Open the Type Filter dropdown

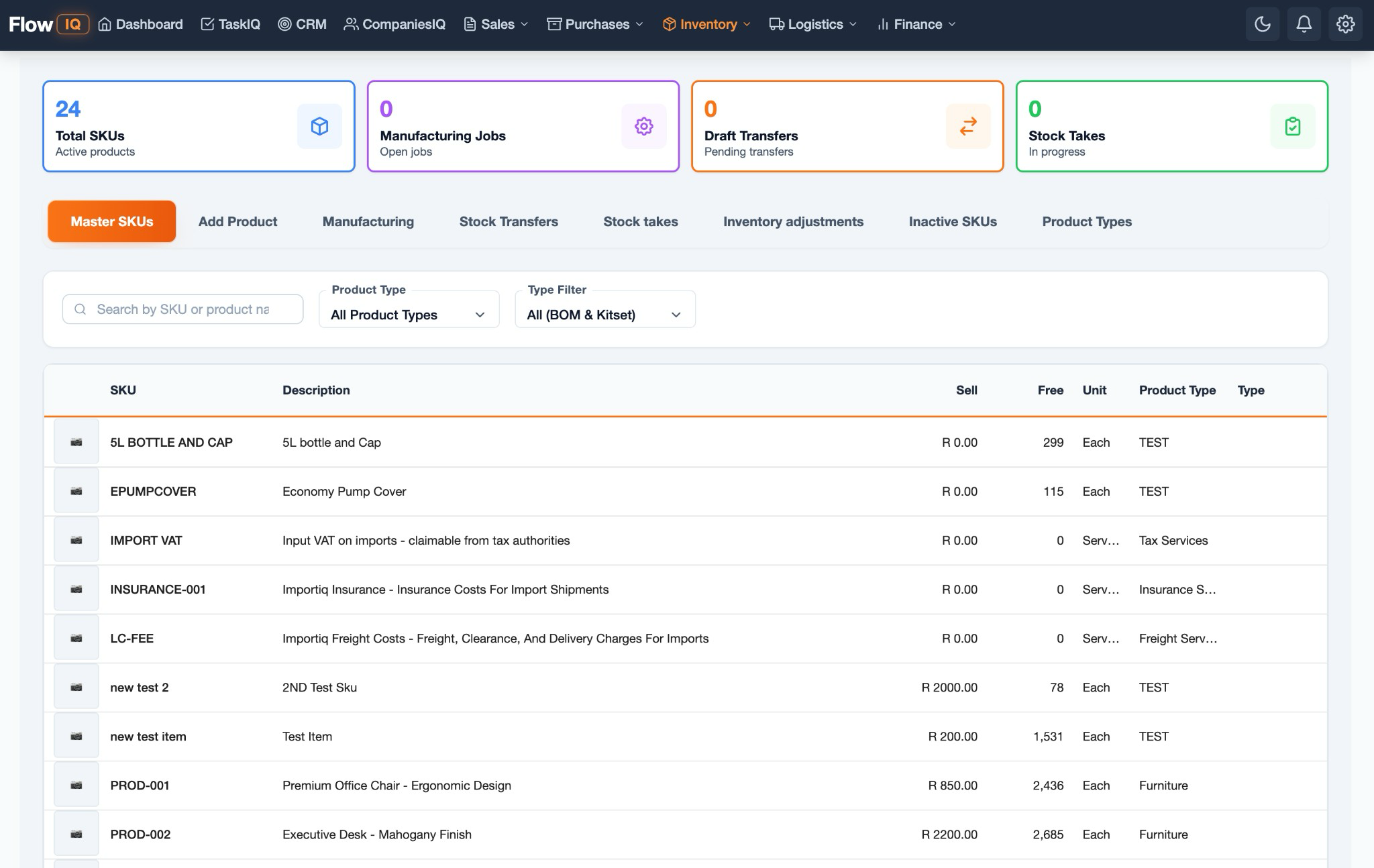604,313
